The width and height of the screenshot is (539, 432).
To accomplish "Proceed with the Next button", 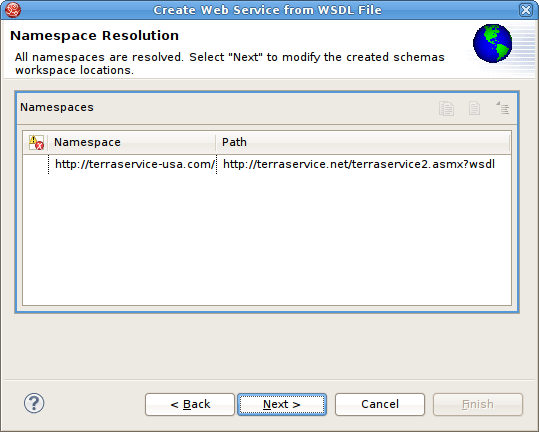I will [282, 405].
